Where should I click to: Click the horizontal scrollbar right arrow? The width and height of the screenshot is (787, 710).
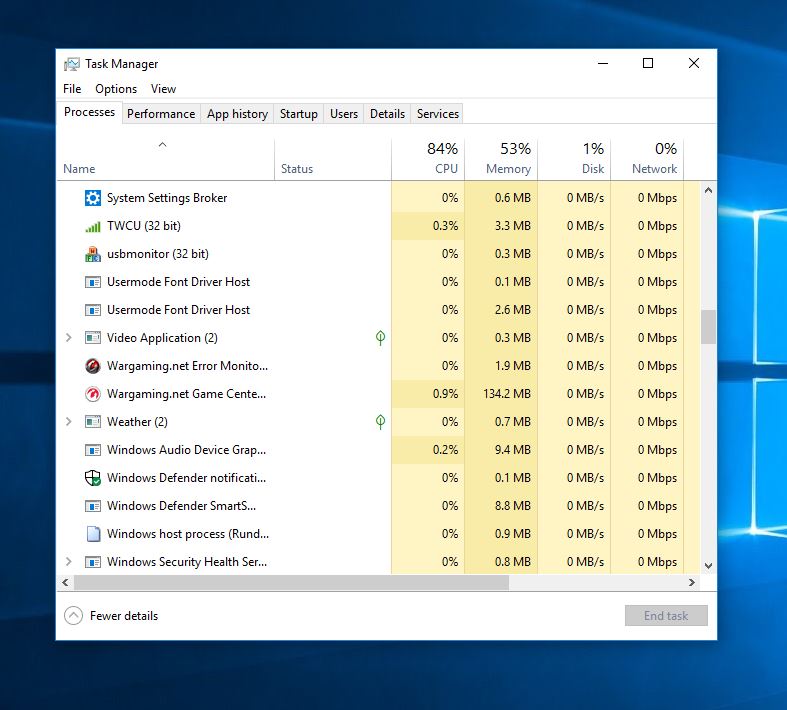click(691, 582)
